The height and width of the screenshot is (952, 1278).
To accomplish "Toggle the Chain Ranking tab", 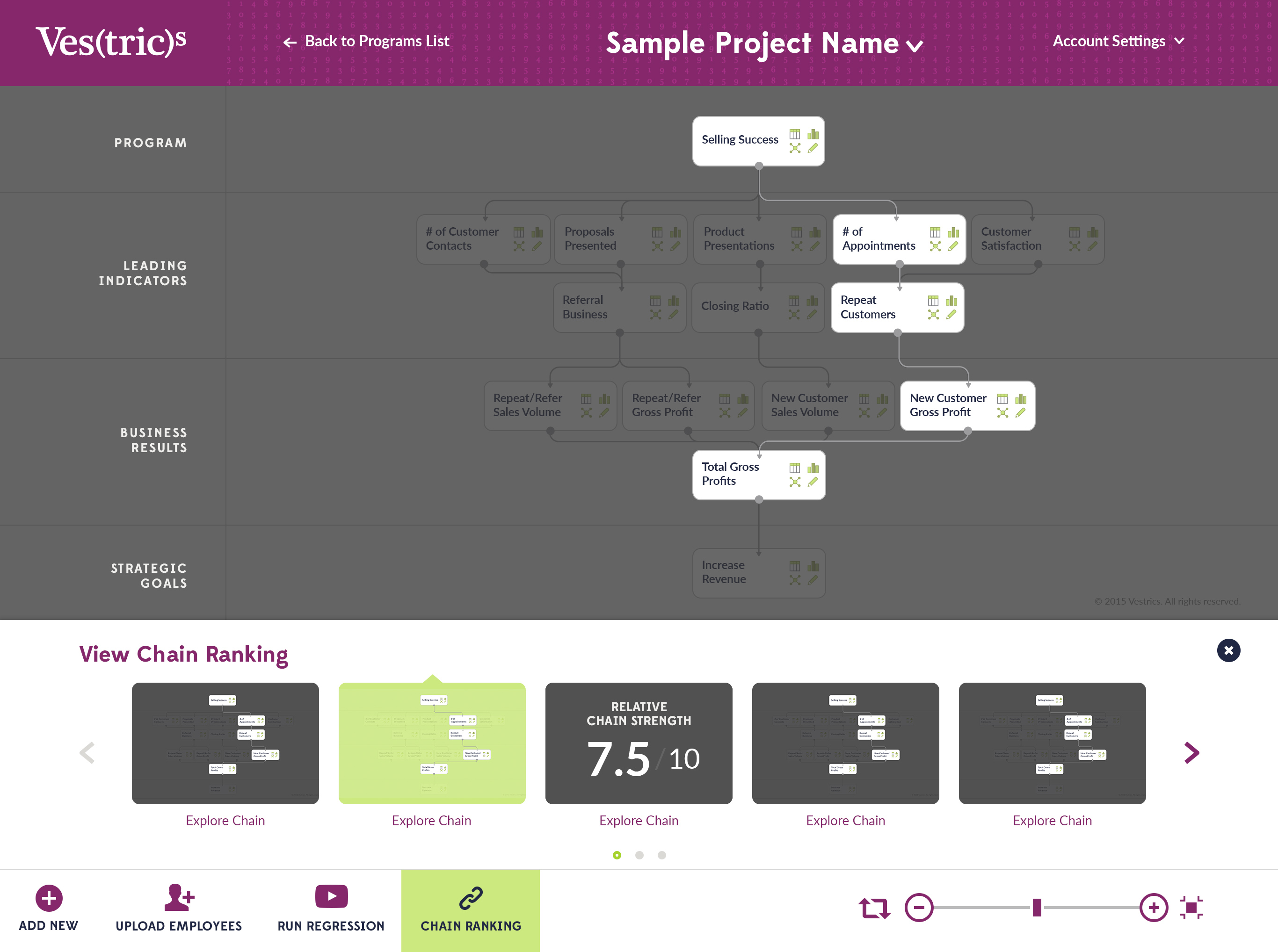I will (471, 910).
